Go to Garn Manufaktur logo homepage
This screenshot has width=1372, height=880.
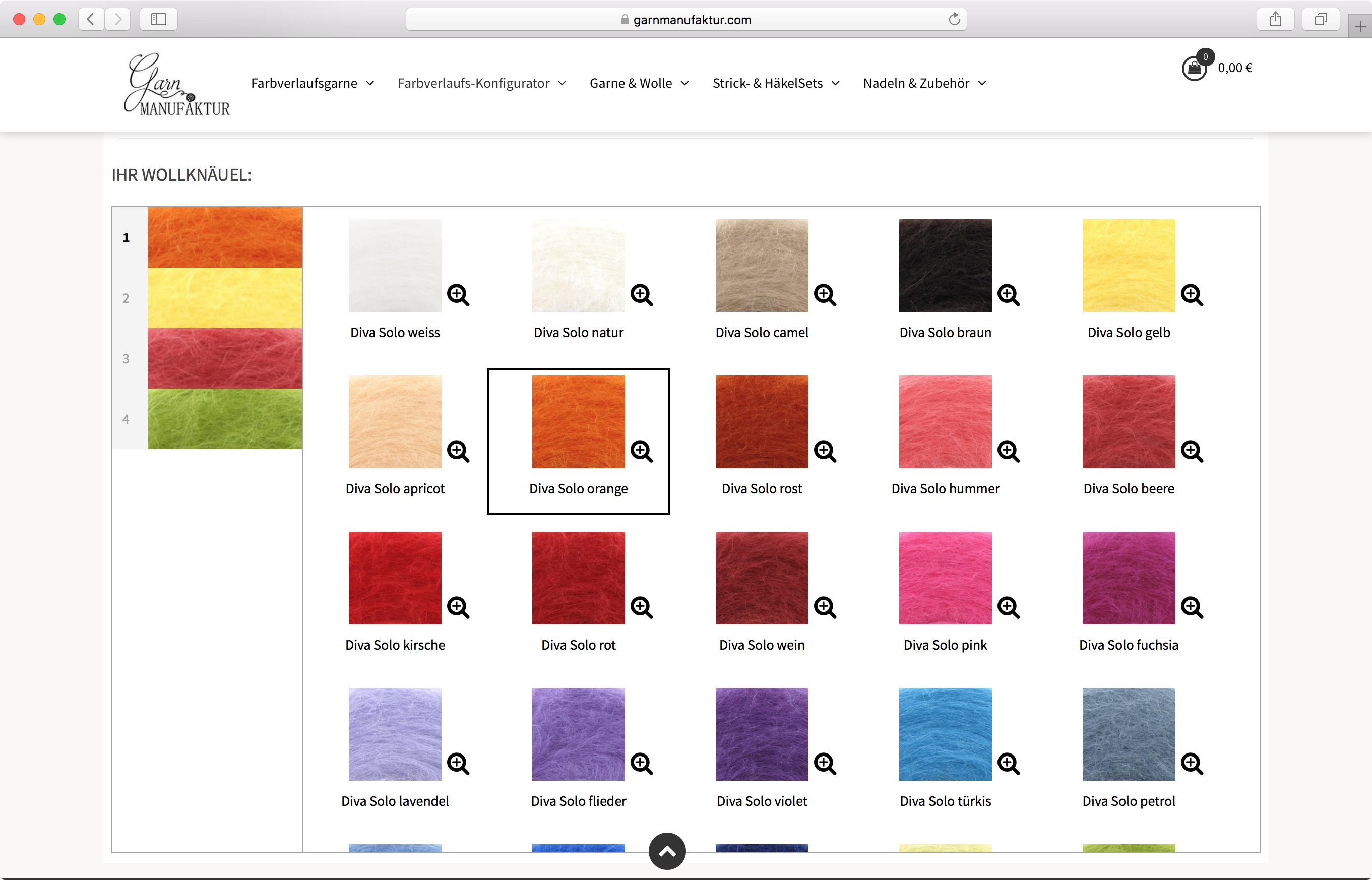176,85
